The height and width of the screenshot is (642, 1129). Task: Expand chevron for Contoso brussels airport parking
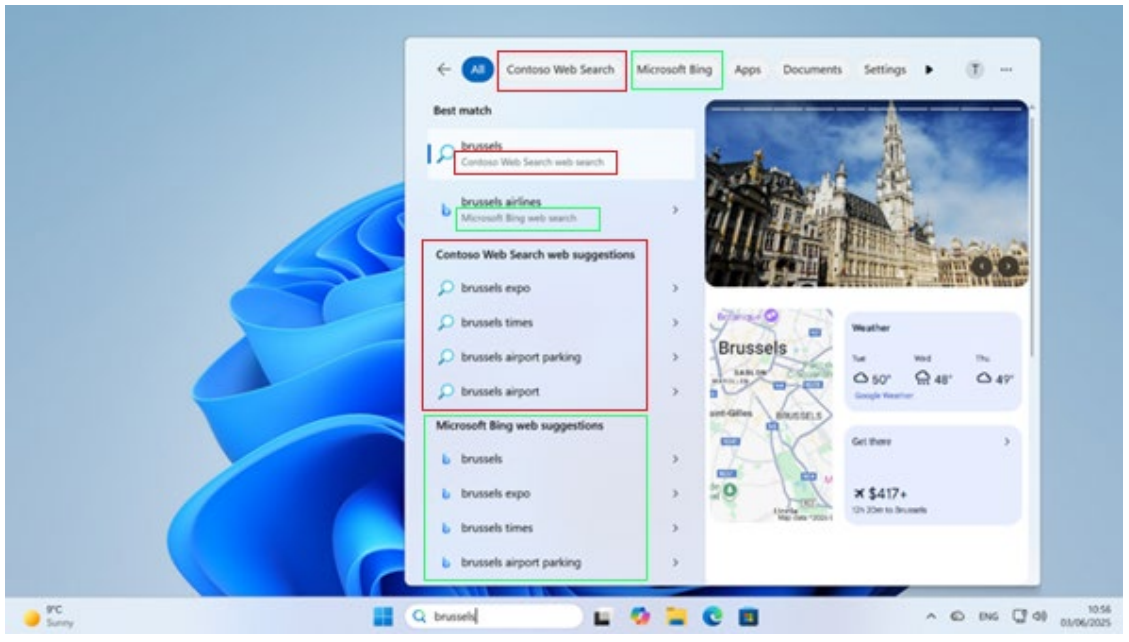(x=675, y=357)
